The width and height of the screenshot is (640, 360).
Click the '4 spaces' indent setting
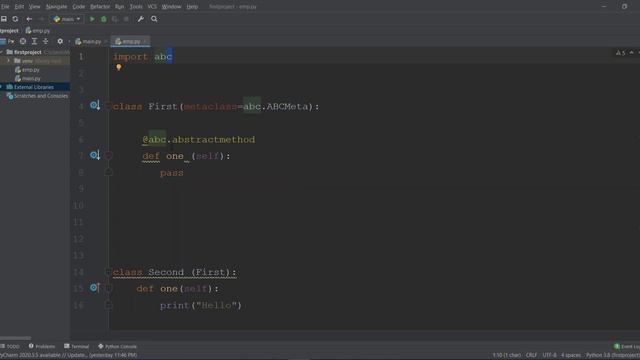pos(571,355)
